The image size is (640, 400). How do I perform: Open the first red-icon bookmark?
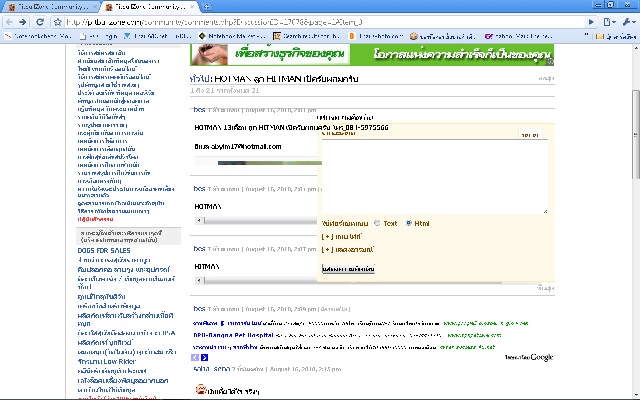pos(38,36)
